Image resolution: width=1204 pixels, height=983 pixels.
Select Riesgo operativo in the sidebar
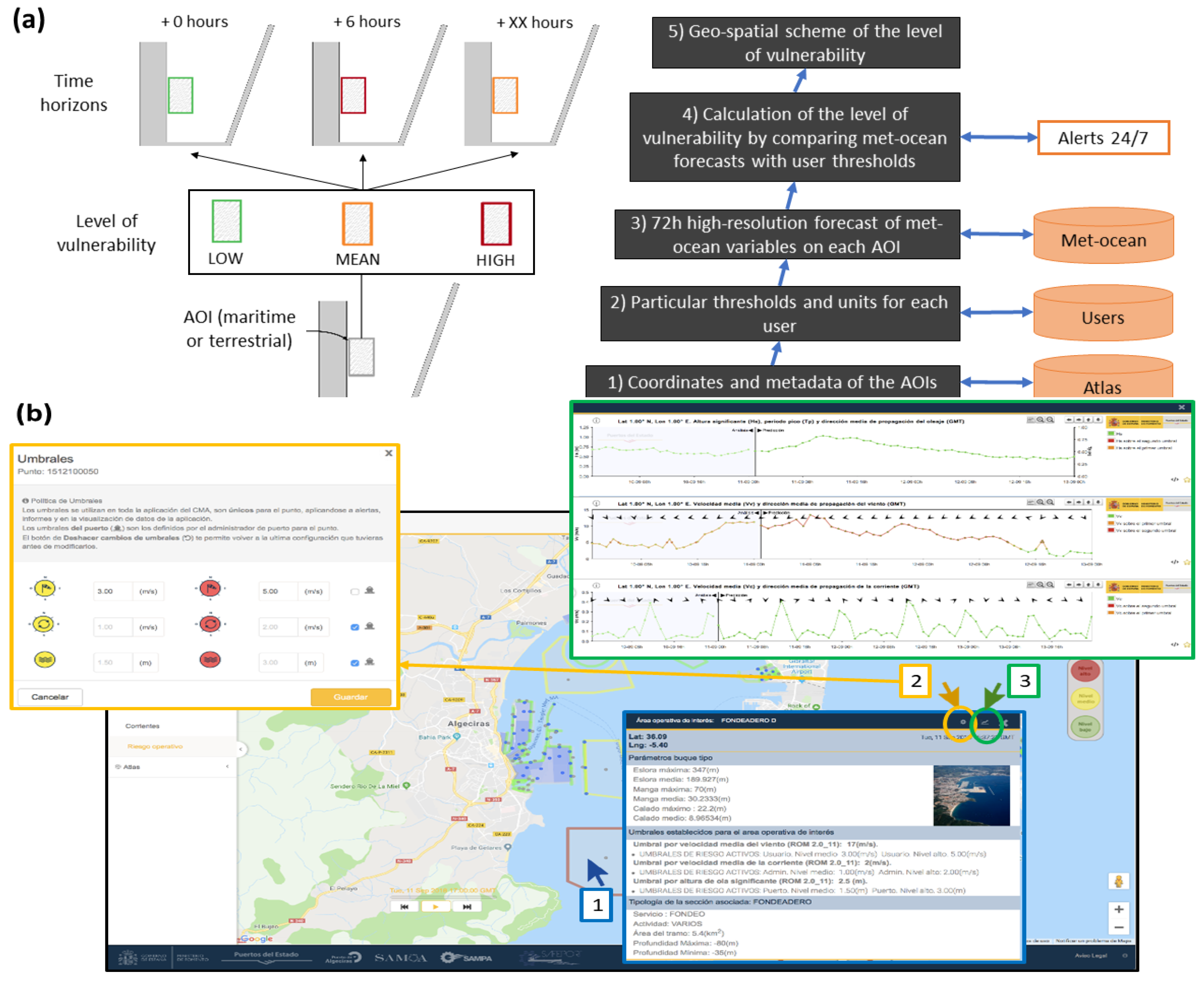155,746
